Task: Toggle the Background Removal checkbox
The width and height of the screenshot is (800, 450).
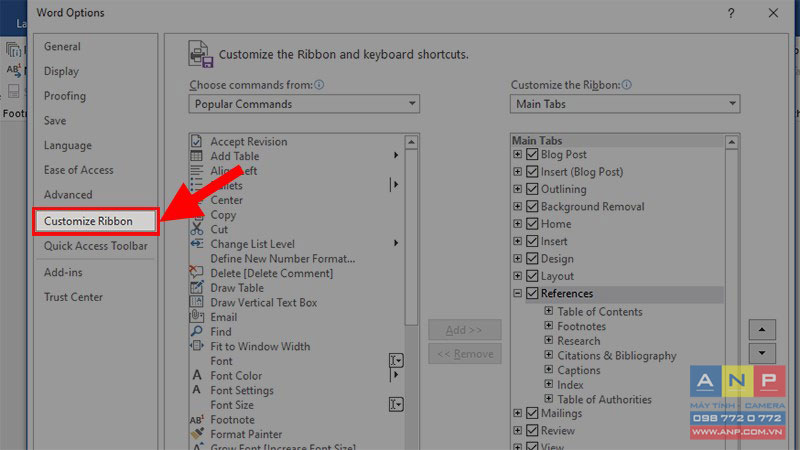Action: [x=532, y=206]
